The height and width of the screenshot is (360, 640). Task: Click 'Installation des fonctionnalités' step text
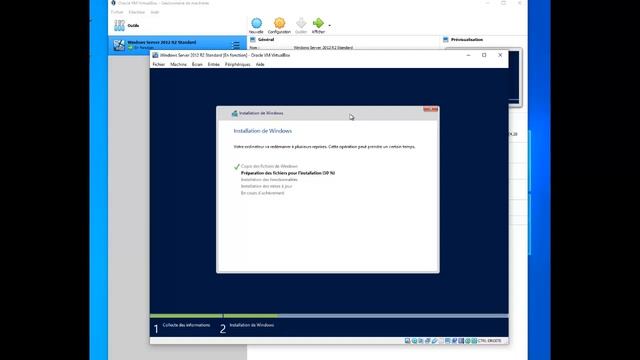coord(269,180)
